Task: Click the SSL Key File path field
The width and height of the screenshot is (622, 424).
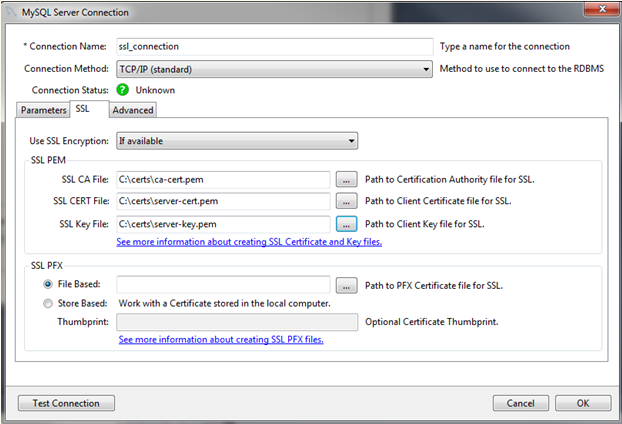Action: tap(223, 224)
